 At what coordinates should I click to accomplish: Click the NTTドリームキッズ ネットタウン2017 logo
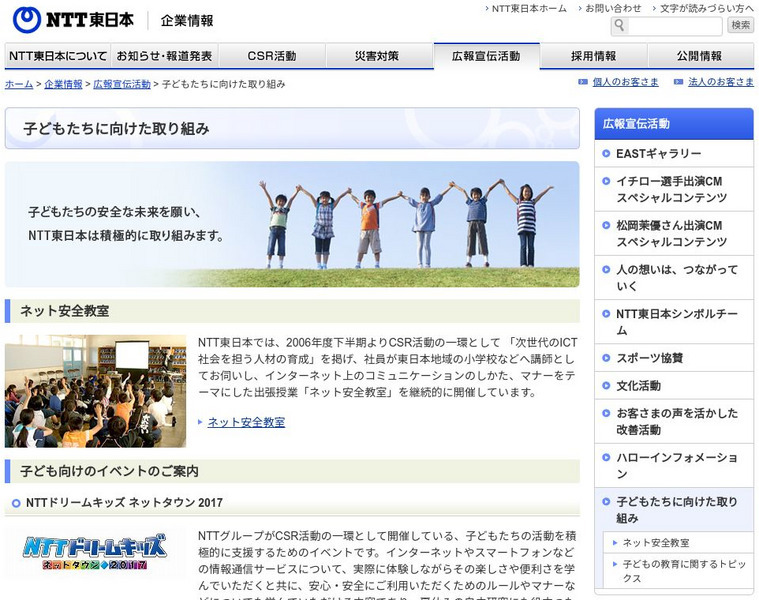coord(95,552)
